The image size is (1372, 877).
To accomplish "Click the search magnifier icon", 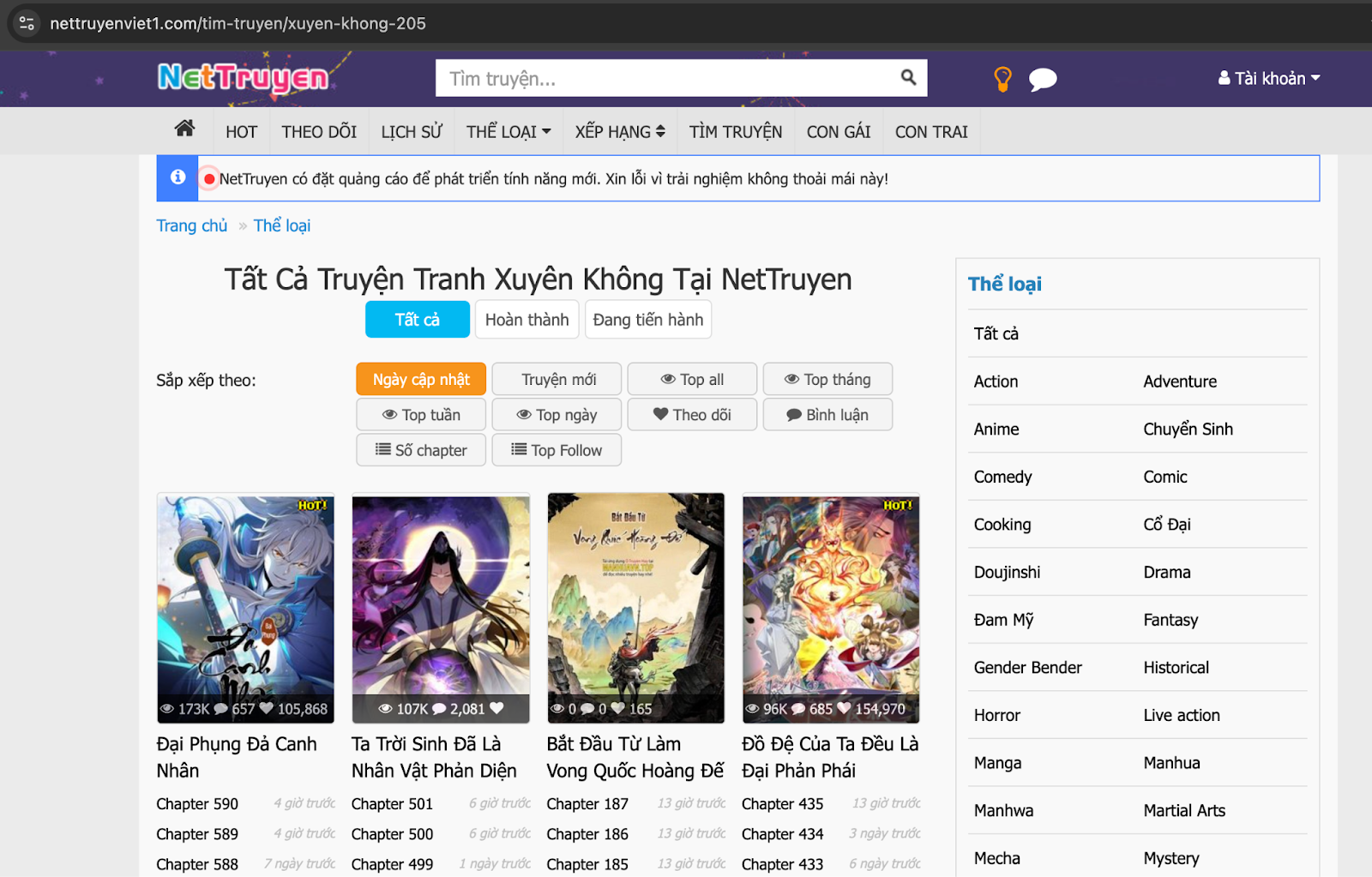I will [x=908, y=78].
